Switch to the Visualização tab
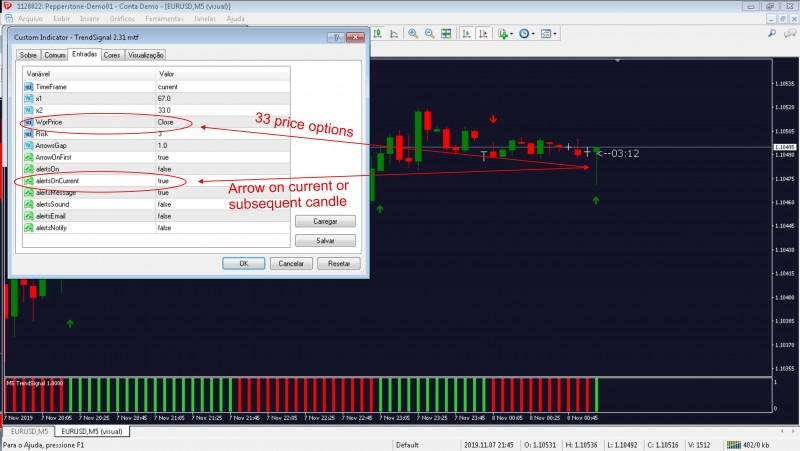This screenshot has width=800, height=451. coord(145,55)
